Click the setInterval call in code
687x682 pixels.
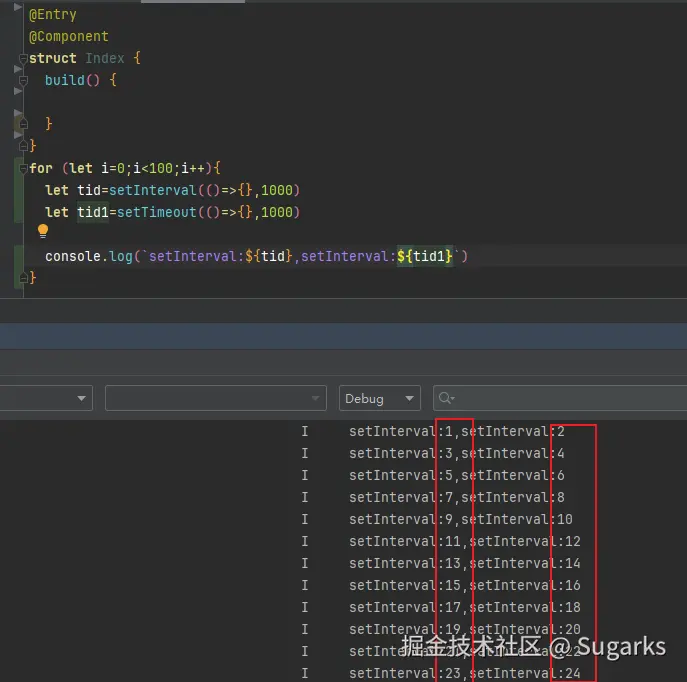point(152,190)
